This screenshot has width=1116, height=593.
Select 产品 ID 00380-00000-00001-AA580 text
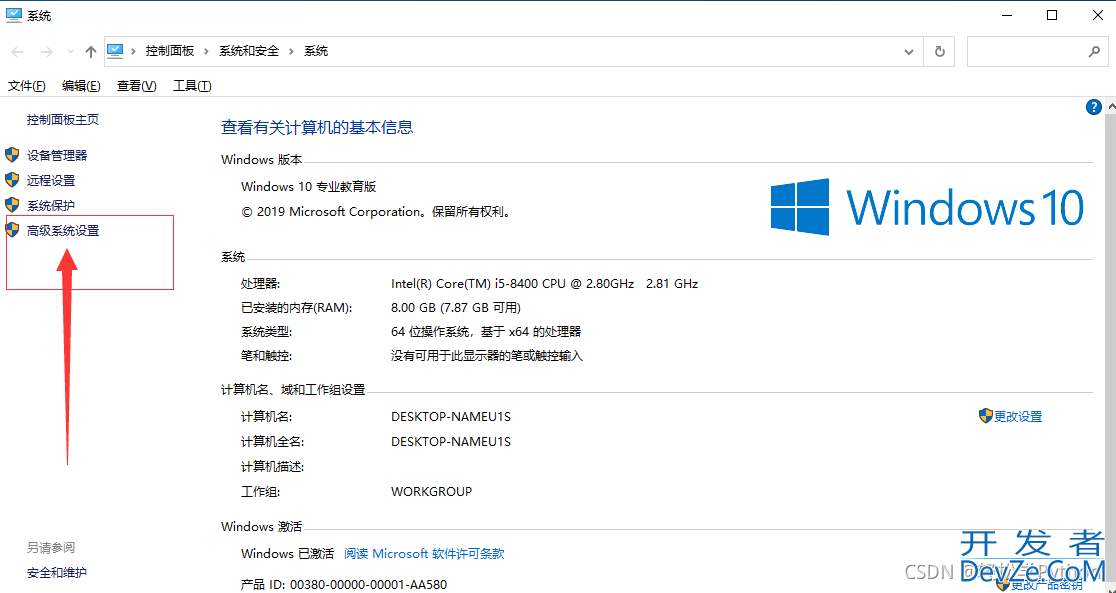[x=344, y=585]
